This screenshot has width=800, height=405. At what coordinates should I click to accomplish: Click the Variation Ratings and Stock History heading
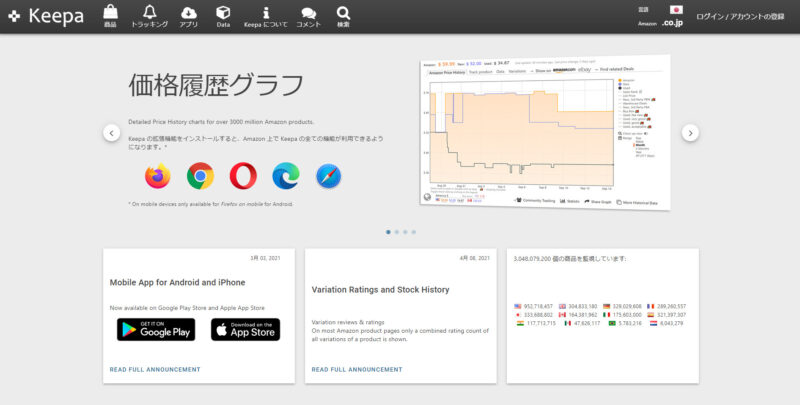coord(381,290)
